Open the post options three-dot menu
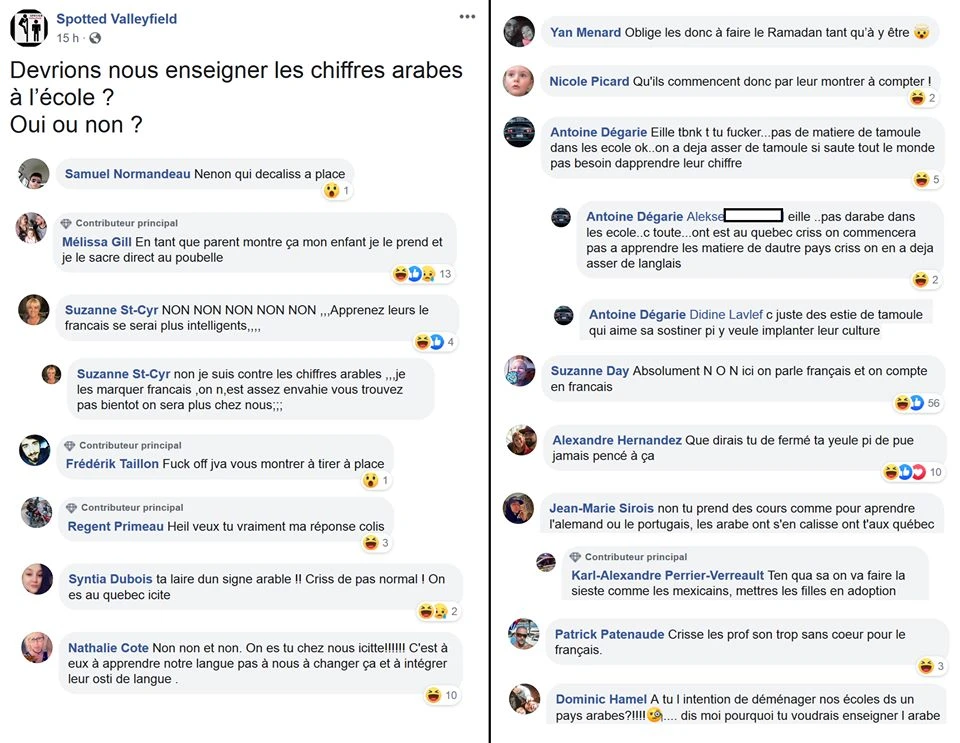Viewport: 960px width, 743px height. [467, 17]
